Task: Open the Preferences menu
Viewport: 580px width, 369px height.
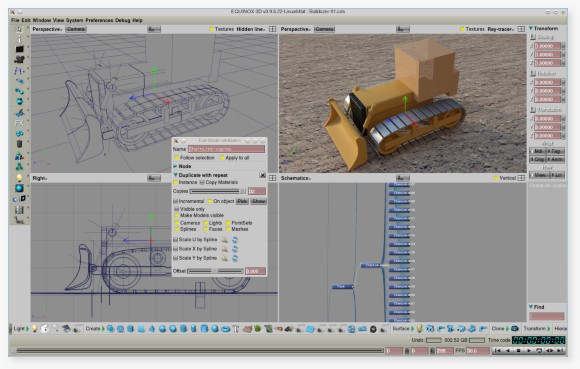Action: [99, 20]
